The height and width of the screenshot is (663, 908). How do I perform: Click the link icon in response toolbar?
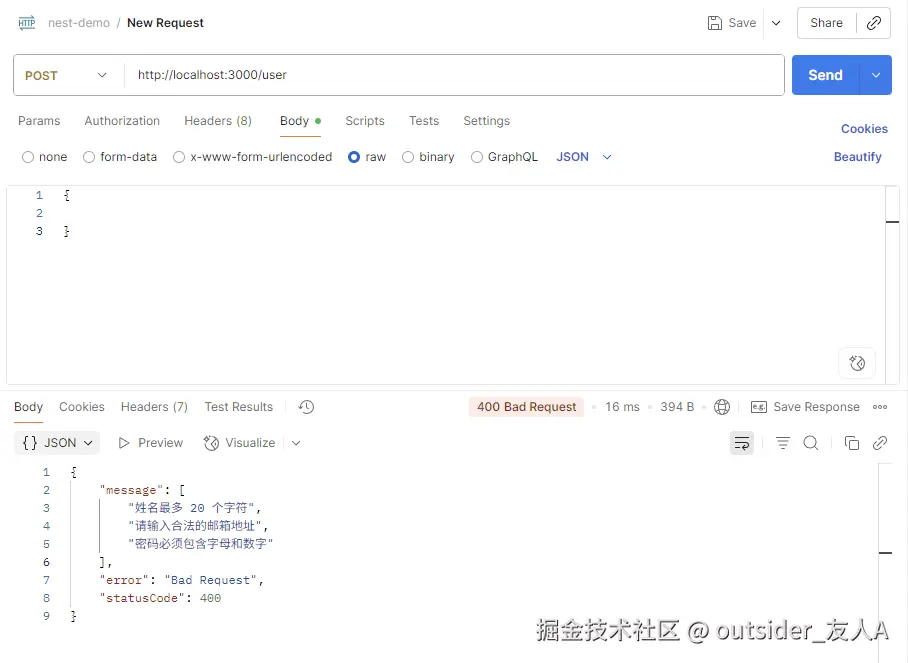click(881, 443)
